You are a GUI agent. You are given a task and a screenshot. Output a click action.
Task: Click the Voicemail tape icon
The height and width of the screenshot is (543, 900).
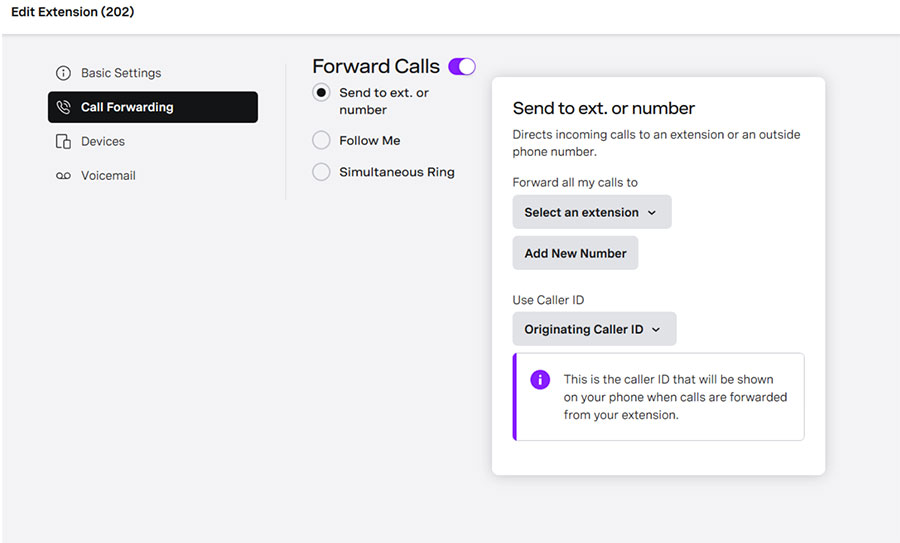pyautogui.click(x=63, y=176)
